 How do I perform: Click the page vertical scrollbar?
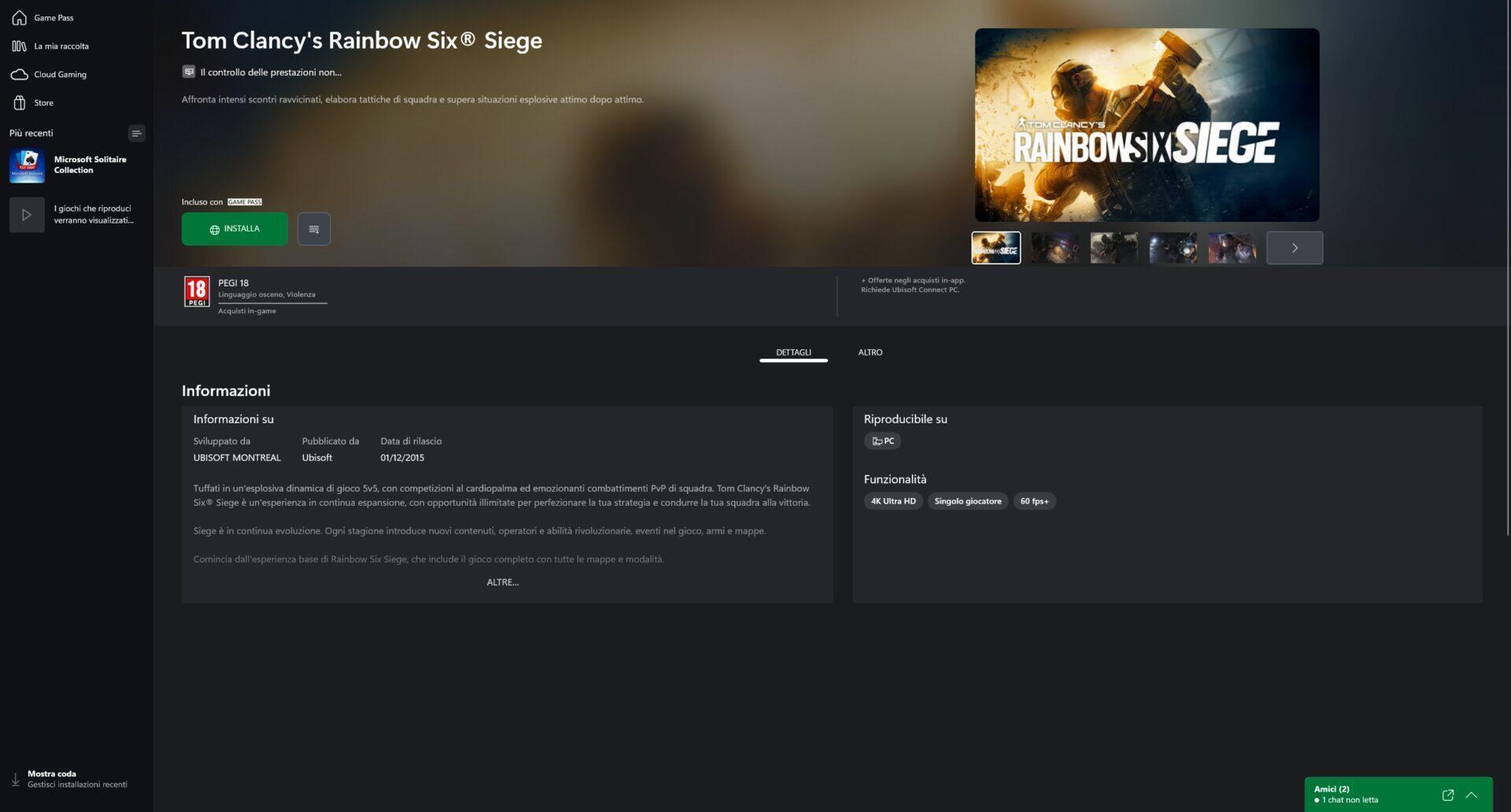point(1508,268)
